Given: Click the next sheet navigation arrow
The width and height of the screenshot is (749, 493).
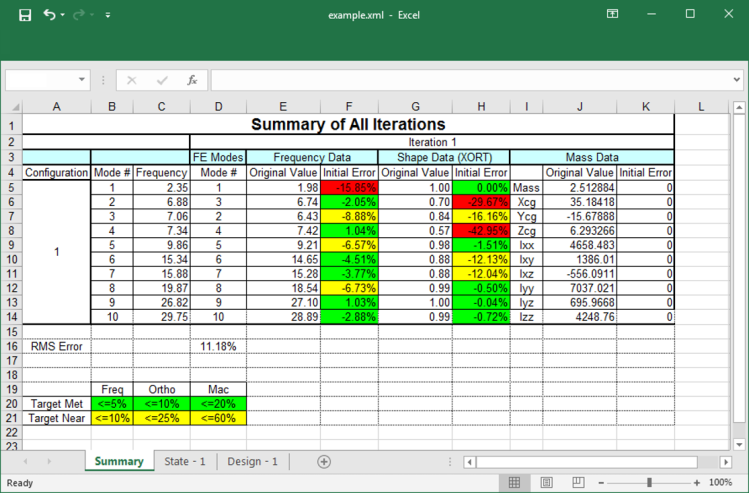Looking at the screenshot, I should coord(49,461).
